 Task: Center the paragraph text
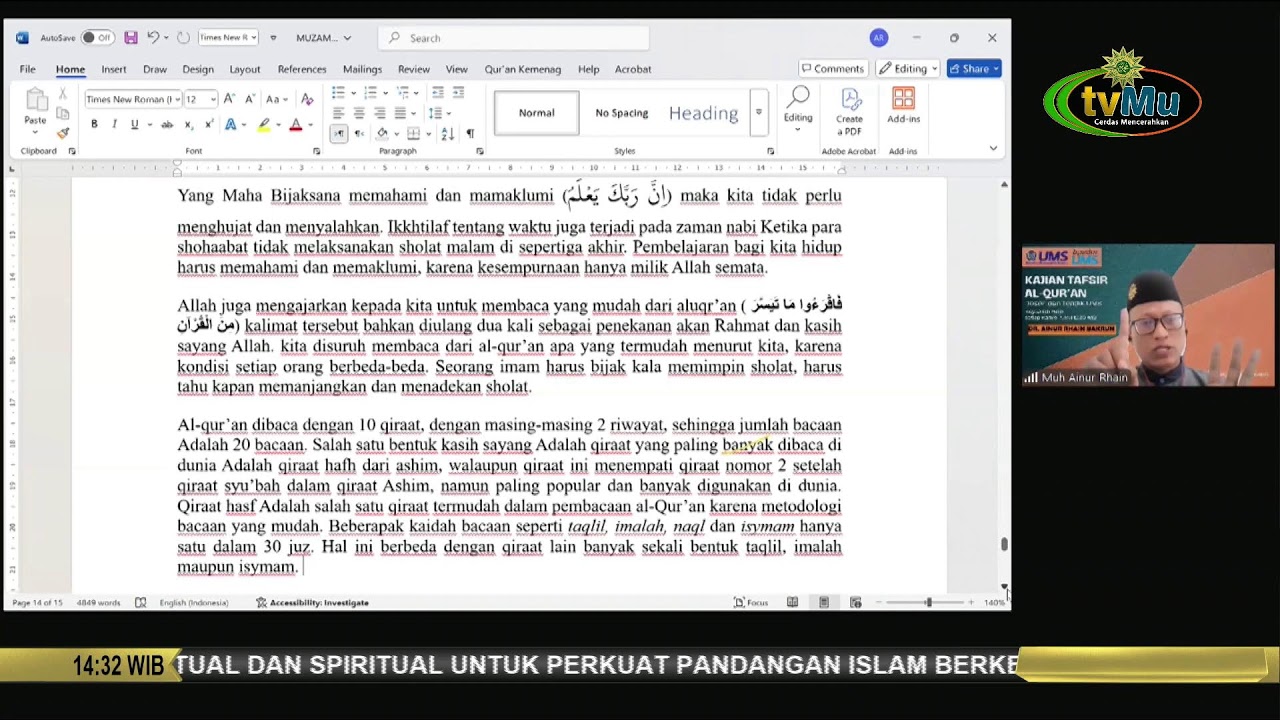(359, 113)
